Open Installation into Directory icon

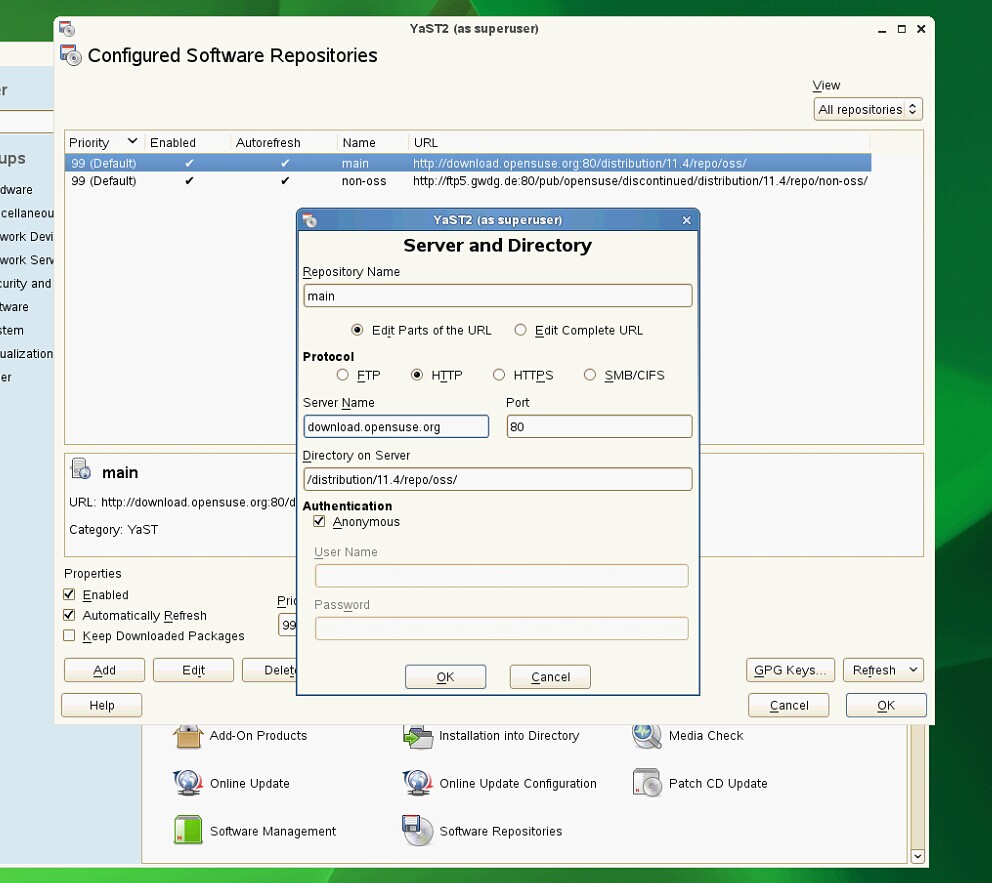(418, 736)
